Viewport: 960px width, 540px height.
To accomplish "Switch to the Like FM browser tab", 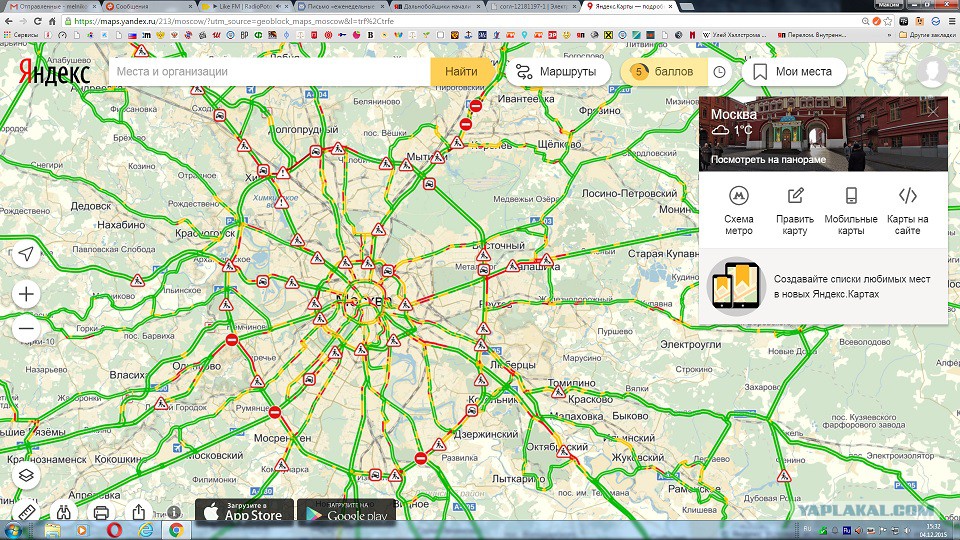I will [244, 6].
